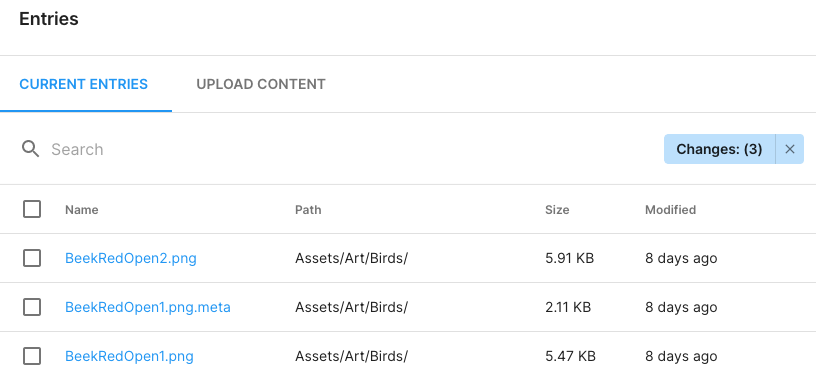Check the BeekRedOpen2.png row checkbox
This screenshot has height=376, width=816.
click(x=32, y=258)
